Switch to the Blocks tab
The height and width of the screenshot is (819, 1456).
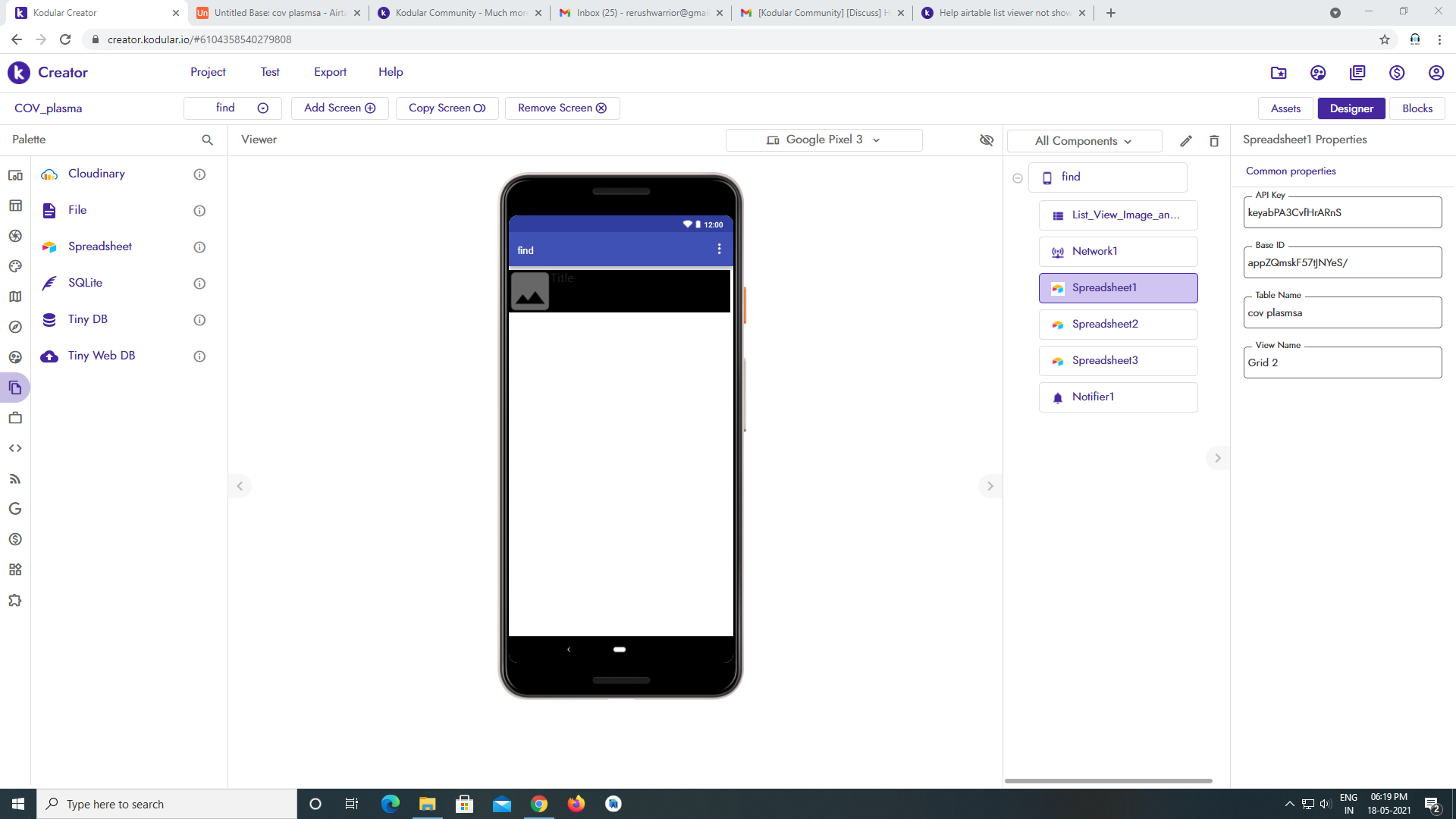(x=1417, y=108)
